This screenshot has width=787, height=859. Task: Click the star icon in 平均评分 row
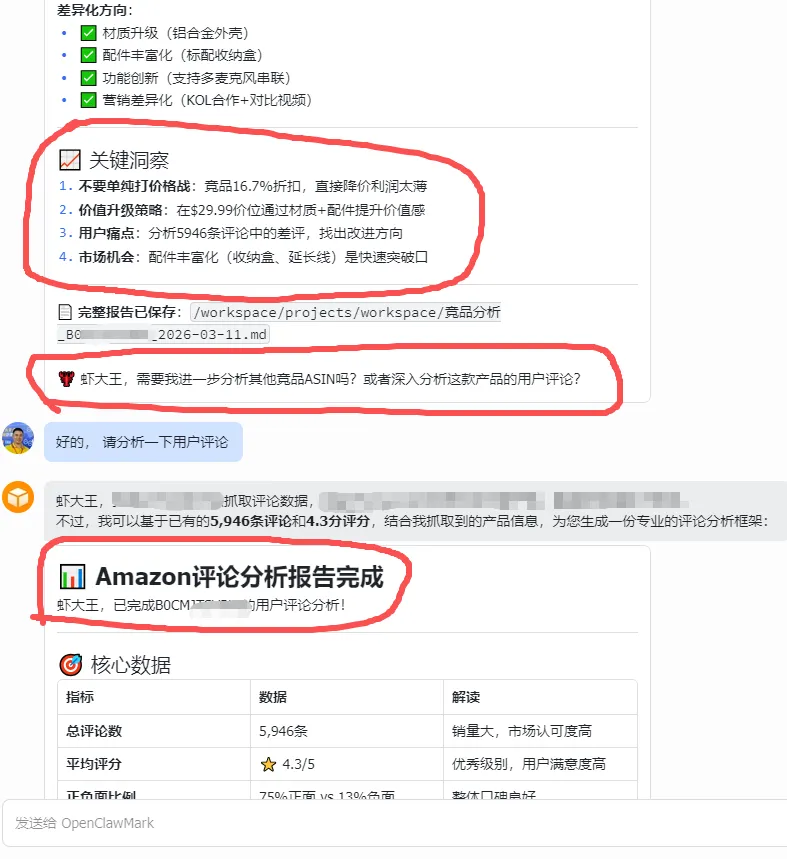pos(268,764)
